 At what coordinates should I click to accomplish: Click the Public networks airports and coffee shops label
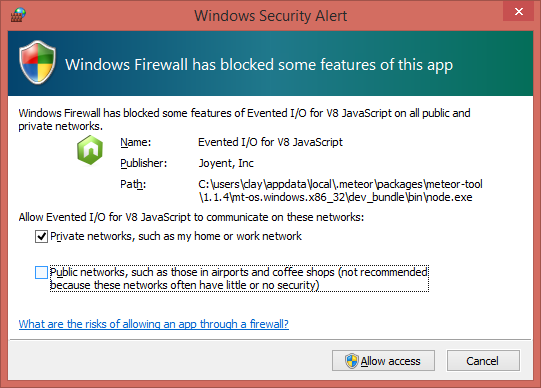[x=239, y=279]
